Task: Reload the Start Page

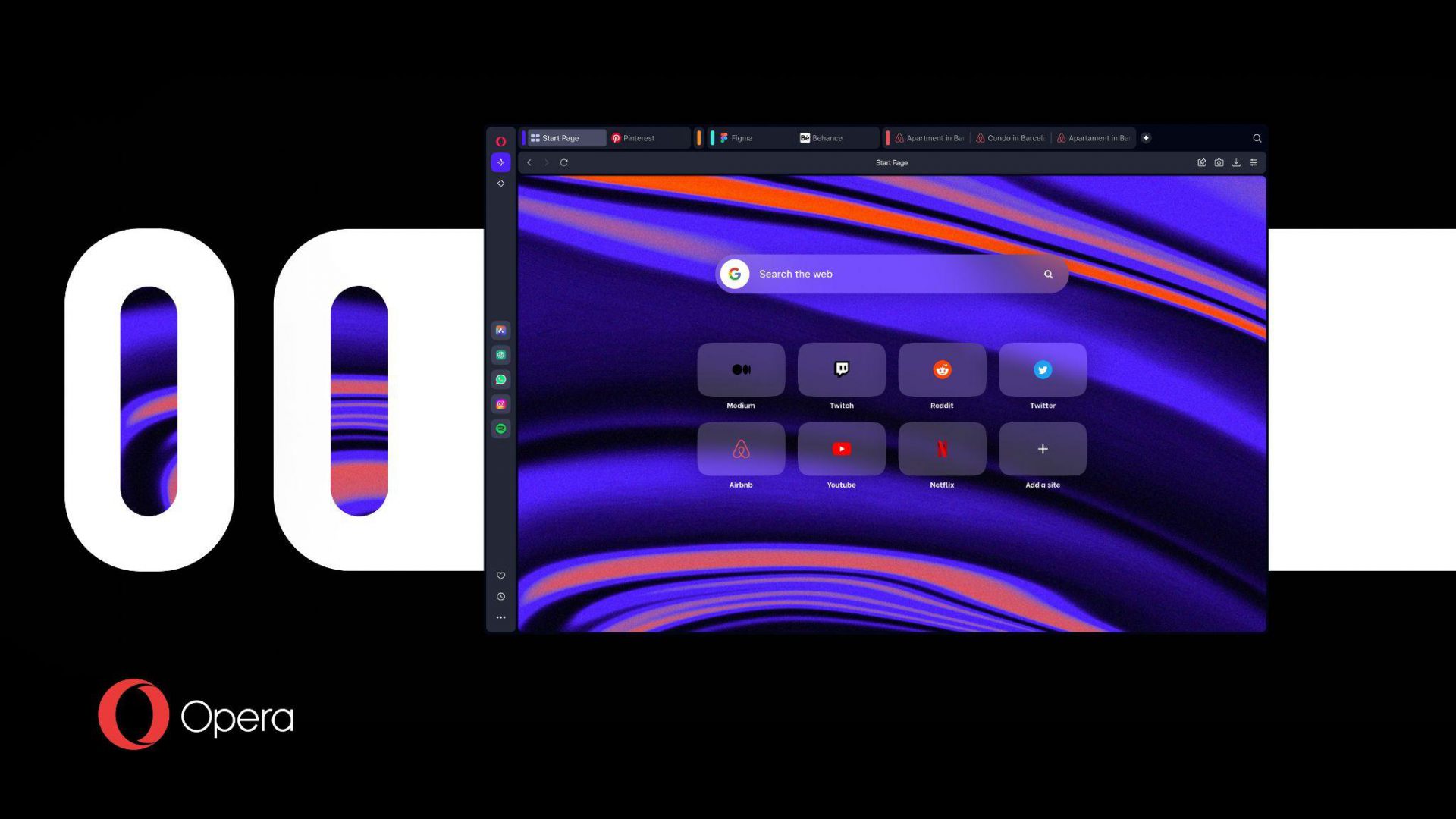Action: click(563, 162)
